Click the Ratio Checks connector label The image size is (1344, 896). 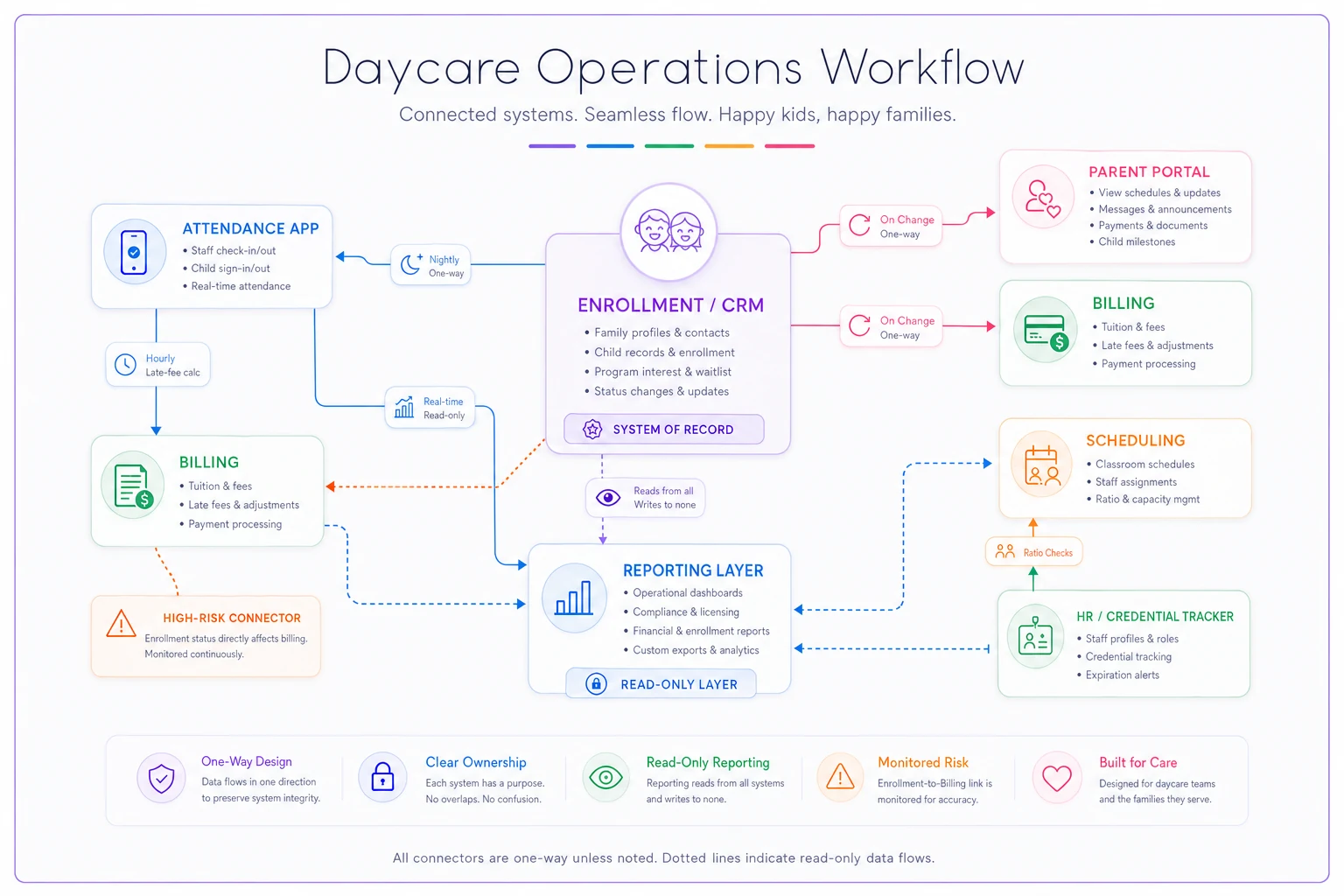coord(1034,552)
